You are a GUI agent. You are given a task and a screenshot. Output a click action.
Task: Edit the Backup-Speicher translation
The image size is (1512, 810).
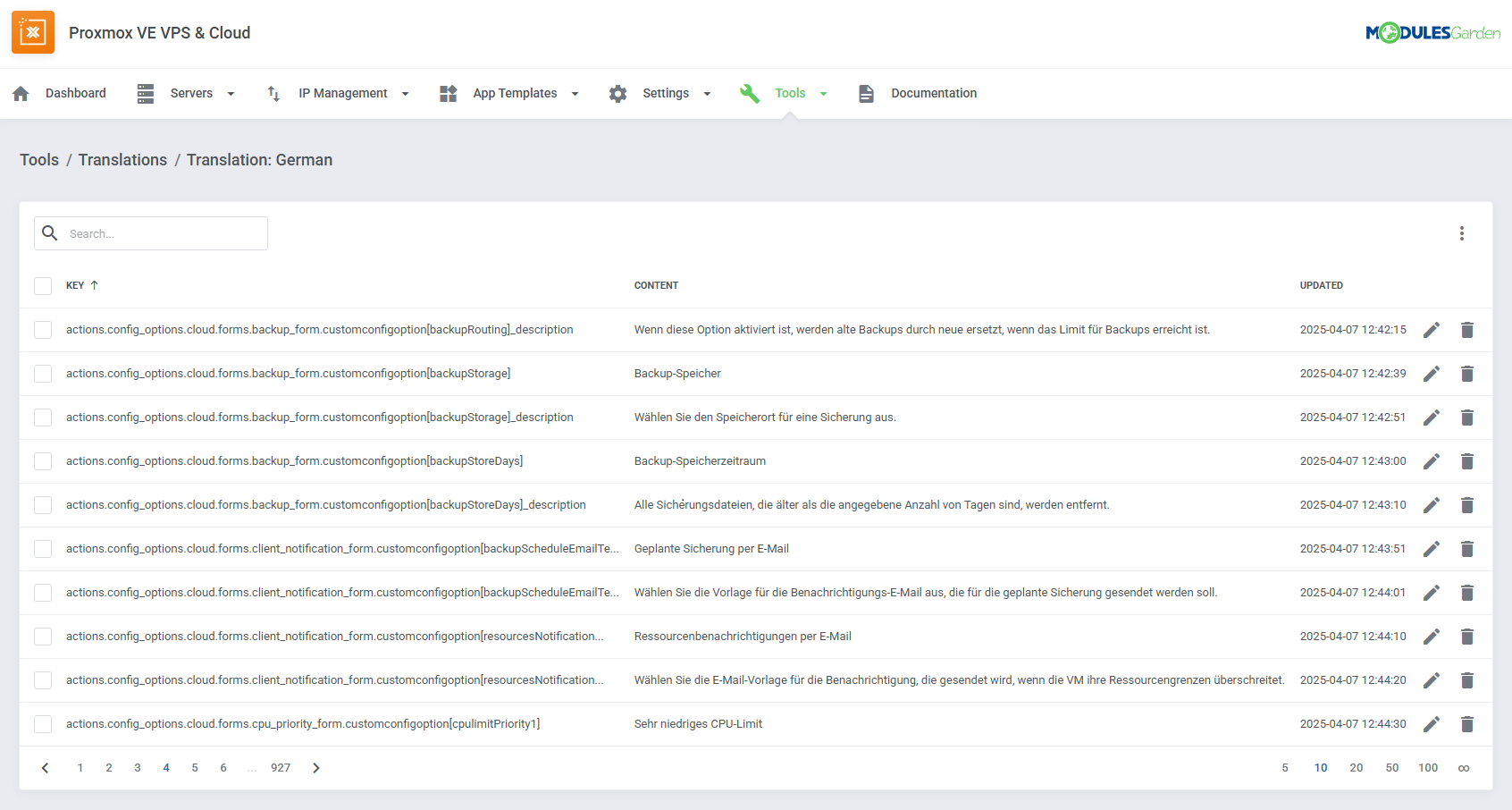[x=1432, y=374]
